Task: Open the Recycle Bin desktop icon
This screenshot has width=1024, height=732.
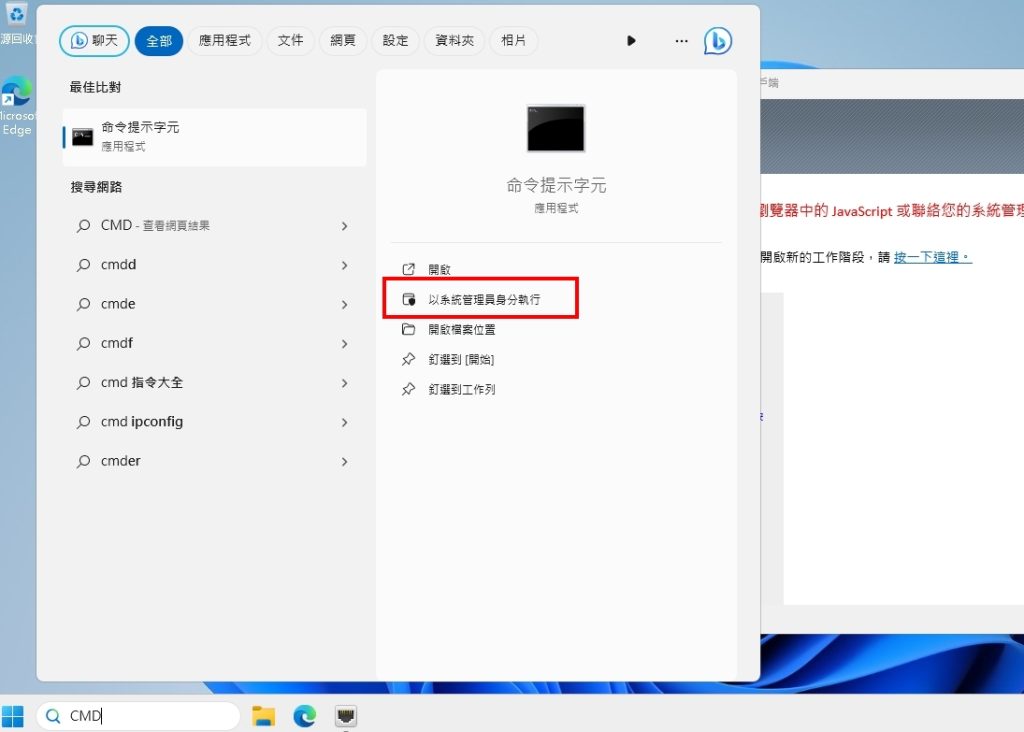Action: [x=16, y=24]
